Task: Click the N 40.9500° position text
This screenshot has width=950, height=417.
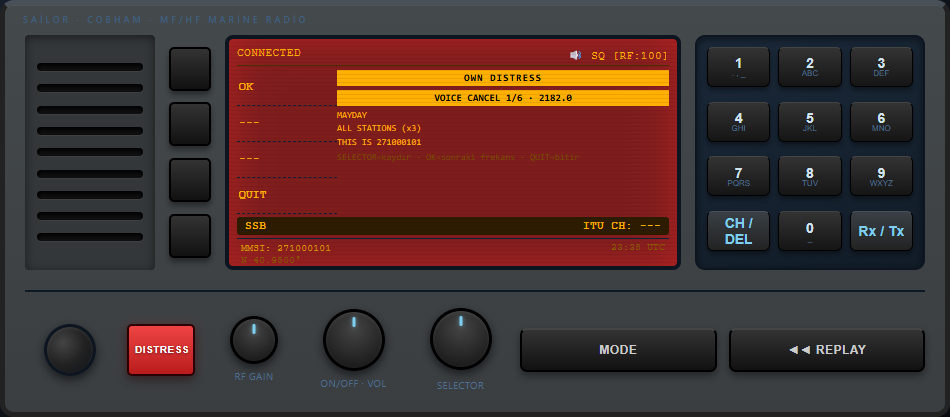Action: point(271,260)
